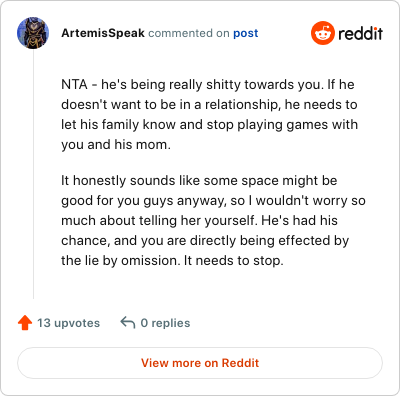This screenshot has height=396, width=400.
Task: Follow the blue 'post' link
Action: coord(246,33)
